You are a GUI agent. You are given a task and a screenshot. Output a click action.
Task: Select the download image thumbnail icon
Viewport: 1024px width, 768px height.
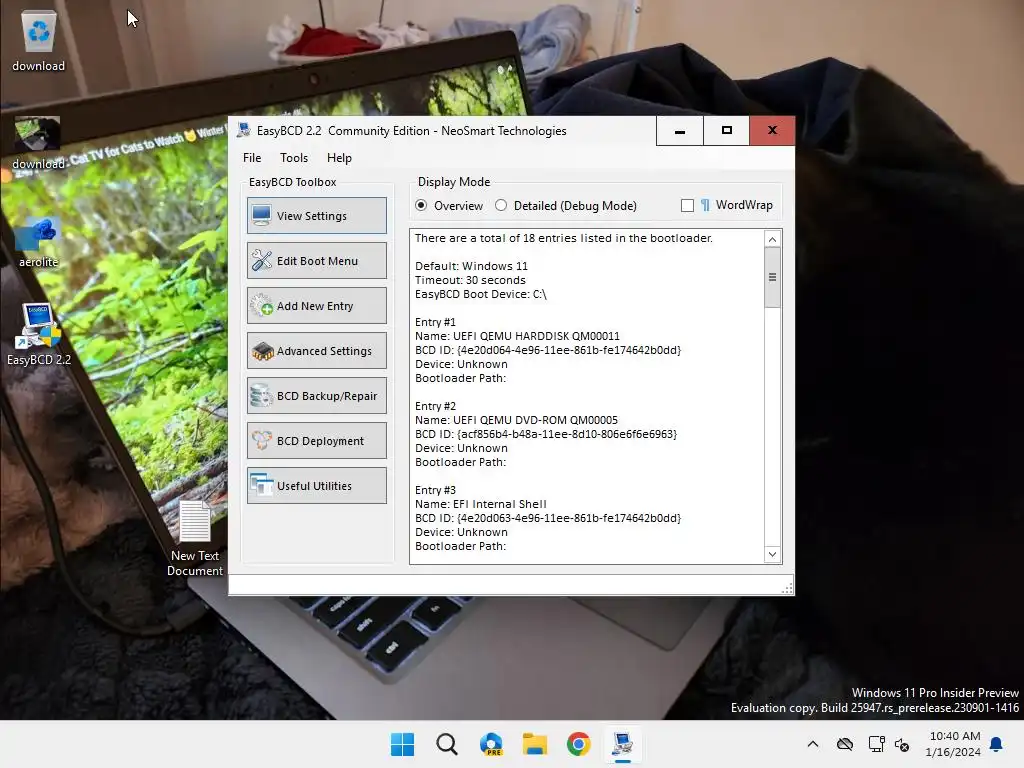pos(38,143)
